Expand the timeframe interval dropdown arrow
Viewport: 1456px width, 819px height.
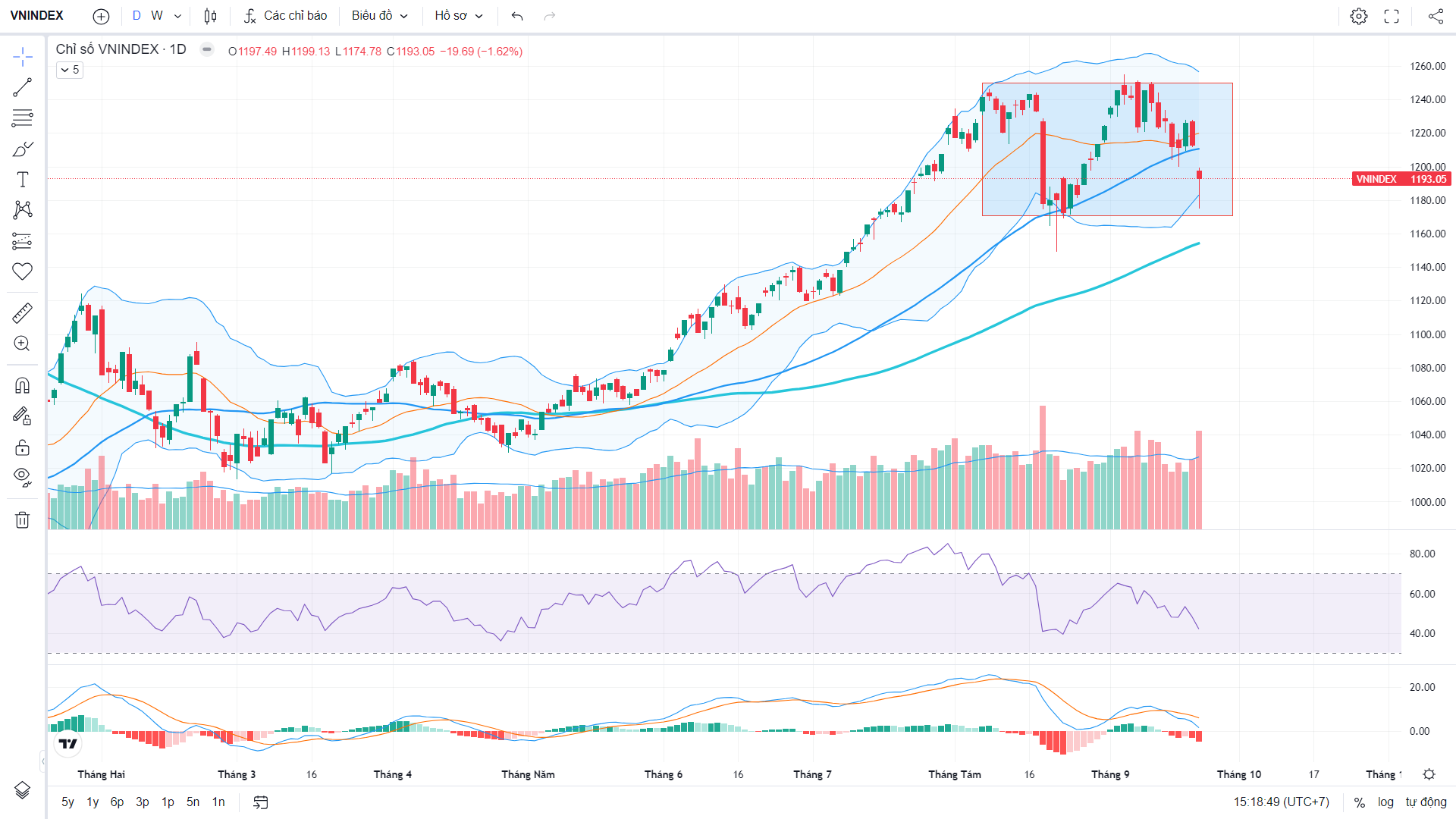click(x=177, y=16)
